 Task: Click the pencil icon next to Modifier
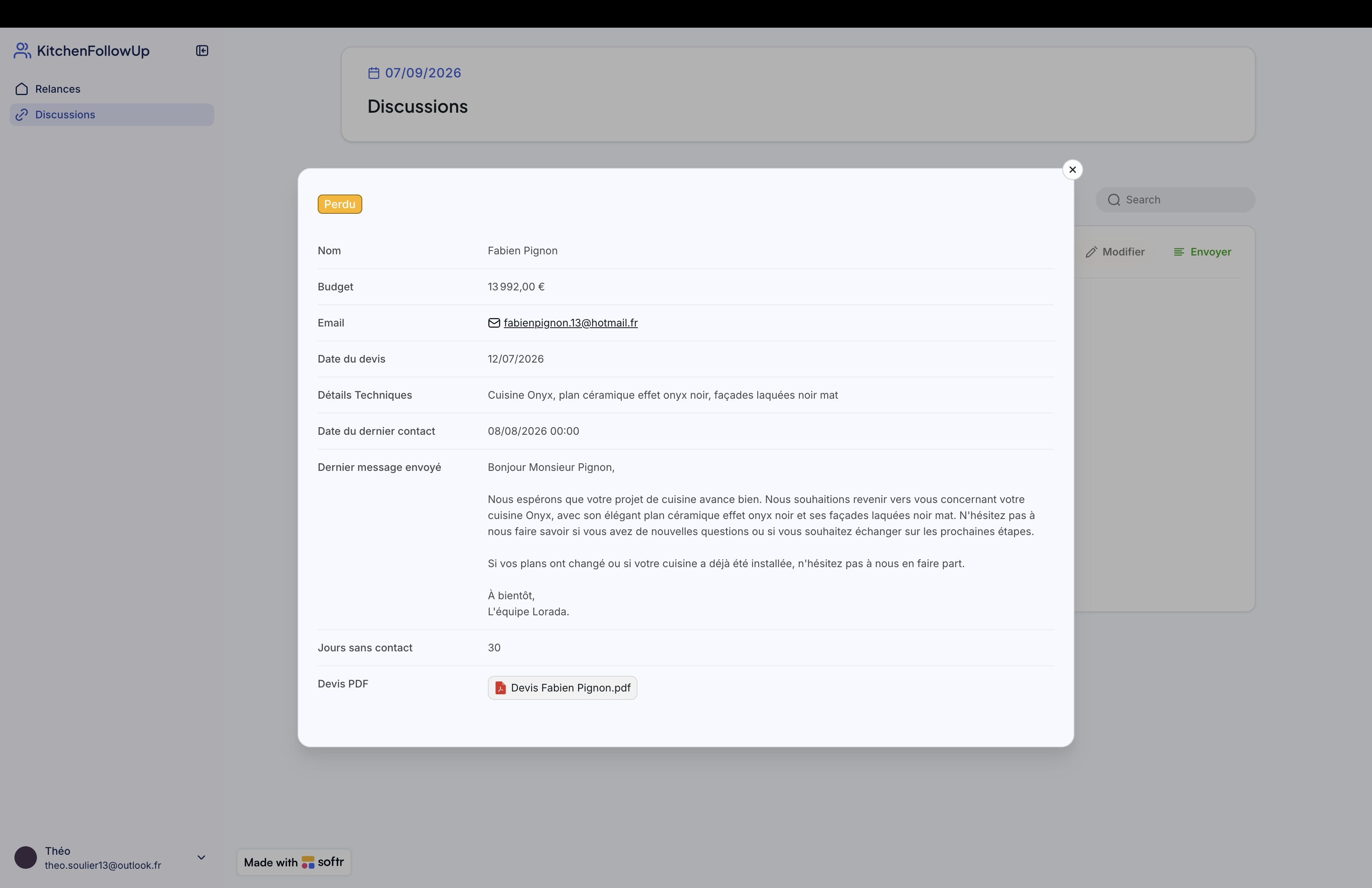(1091, 252)
